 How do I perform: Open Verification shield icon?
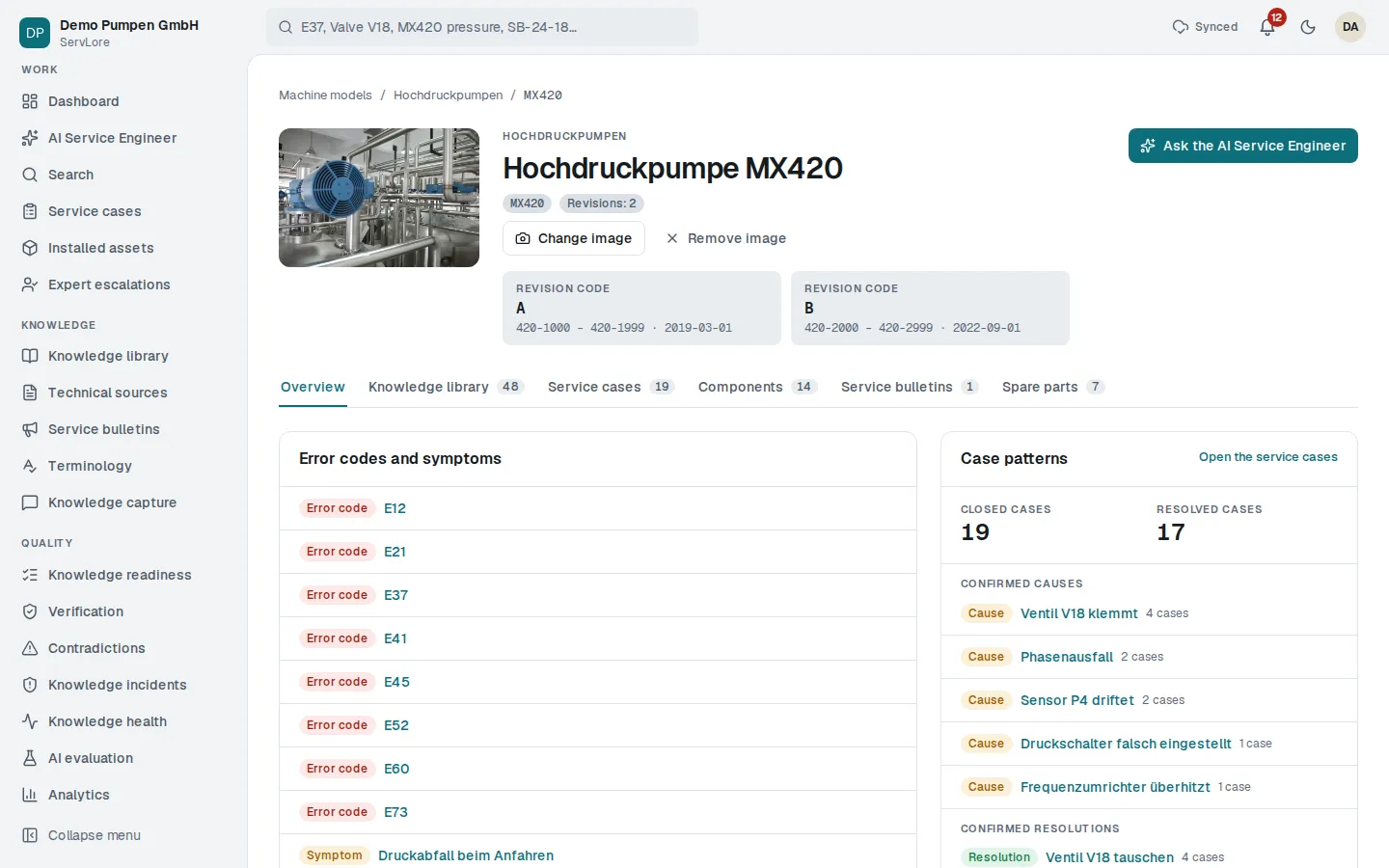[30, 611]
